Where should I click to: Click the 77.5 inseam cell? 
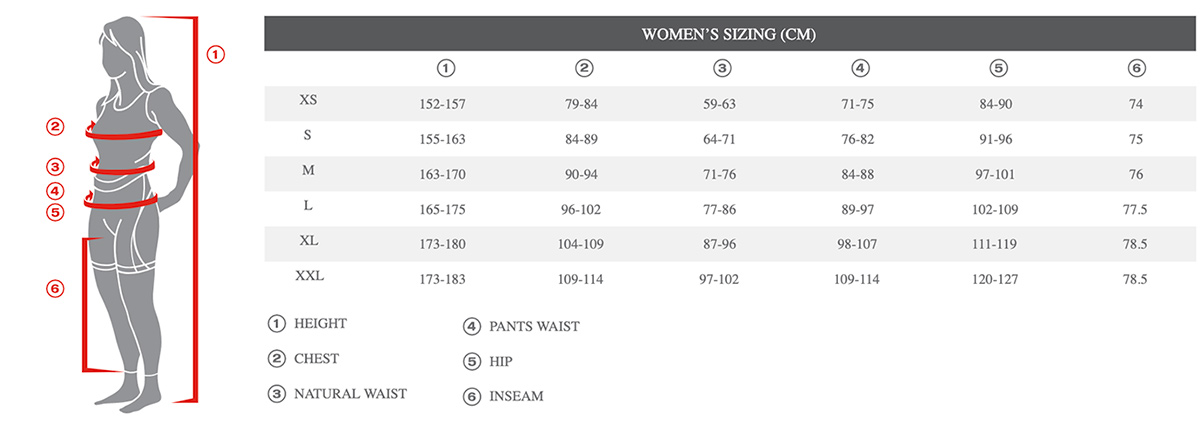1134,209
